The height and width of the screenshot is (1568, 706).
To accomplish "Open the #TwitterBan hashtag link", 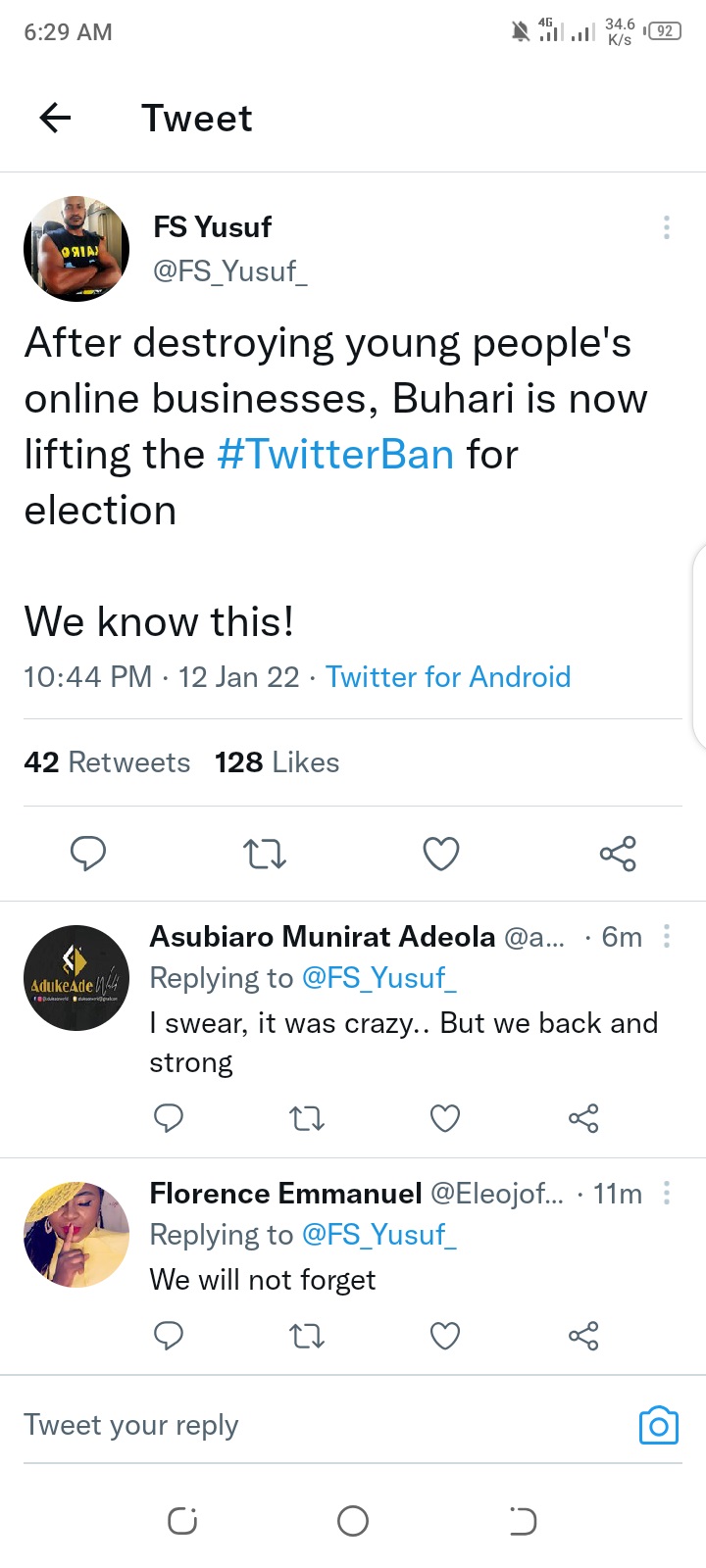I will click(x=335, y=455).
